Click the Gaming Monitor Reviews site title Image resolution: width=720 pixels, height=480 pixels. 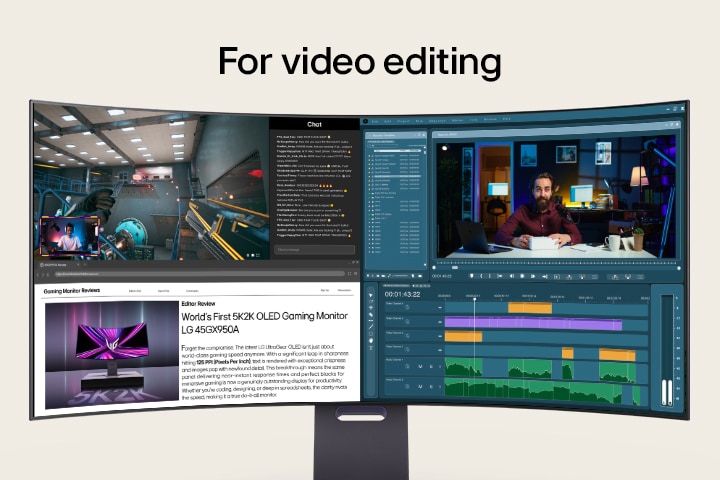tap(71, 290)
